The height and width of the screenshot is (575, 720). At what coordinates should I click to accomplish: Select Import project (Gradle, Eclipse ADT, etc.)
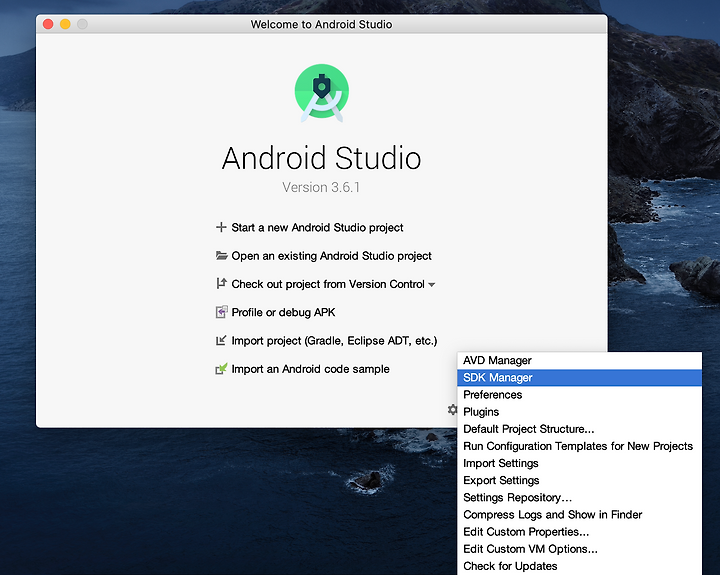point(334,341)
